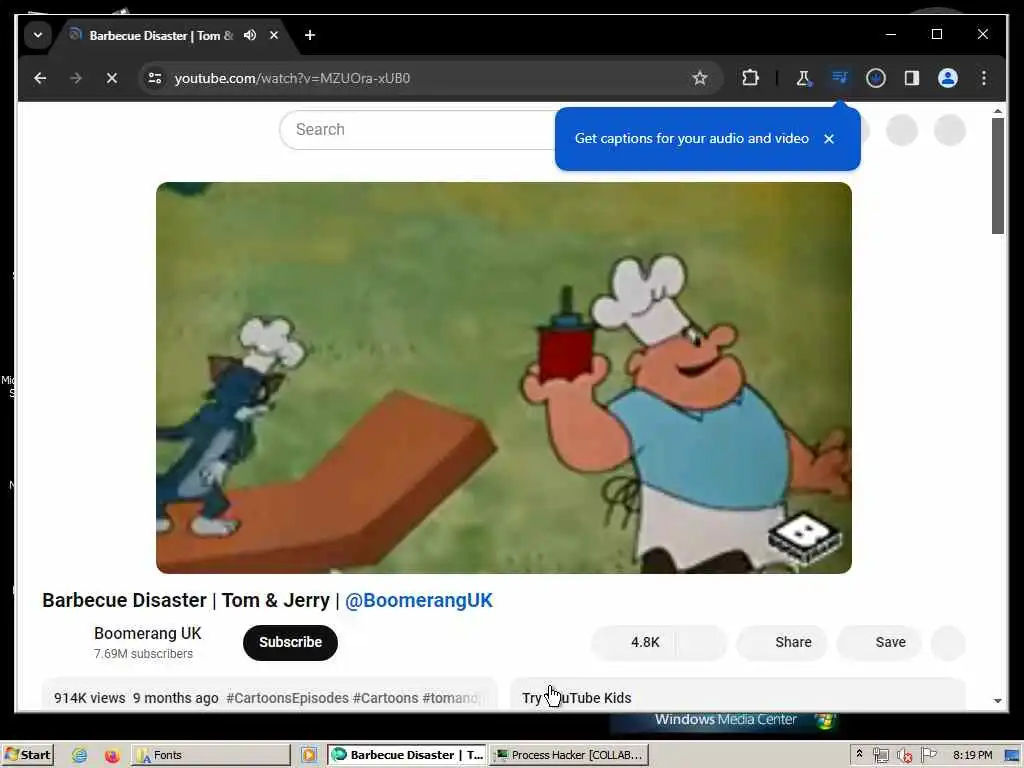Open the @BoomerangUK channel link
1024x768 pixels.
tap(419, 600)
